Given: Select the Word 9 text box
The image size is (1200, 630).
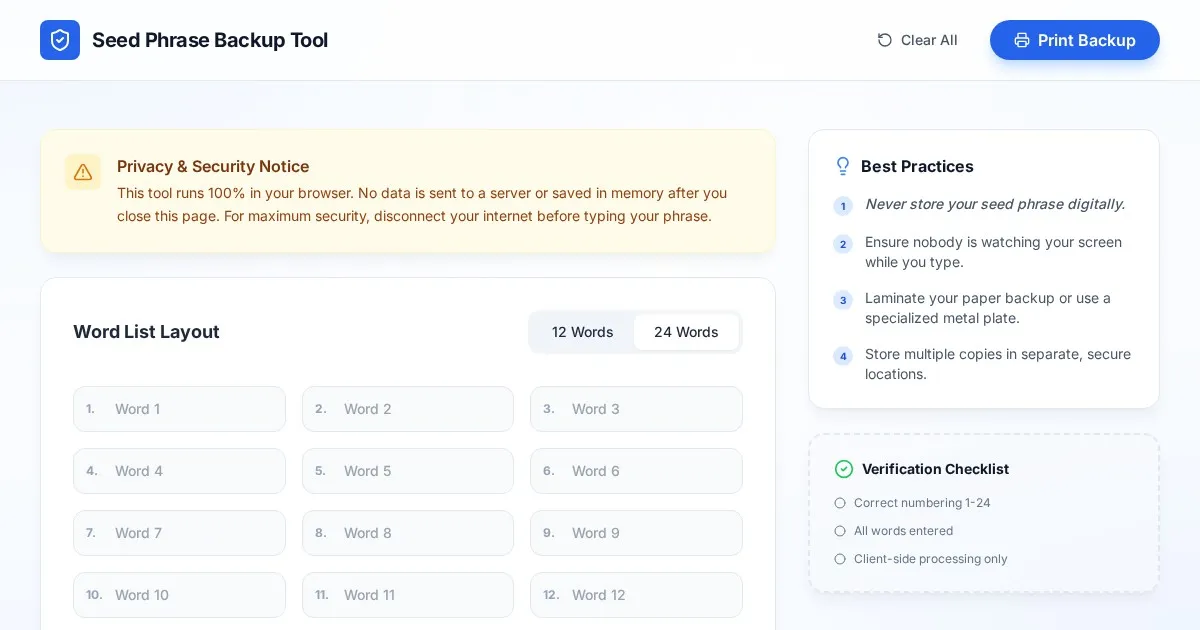Looking at the screenshot, I should click(x=648, y=533).
